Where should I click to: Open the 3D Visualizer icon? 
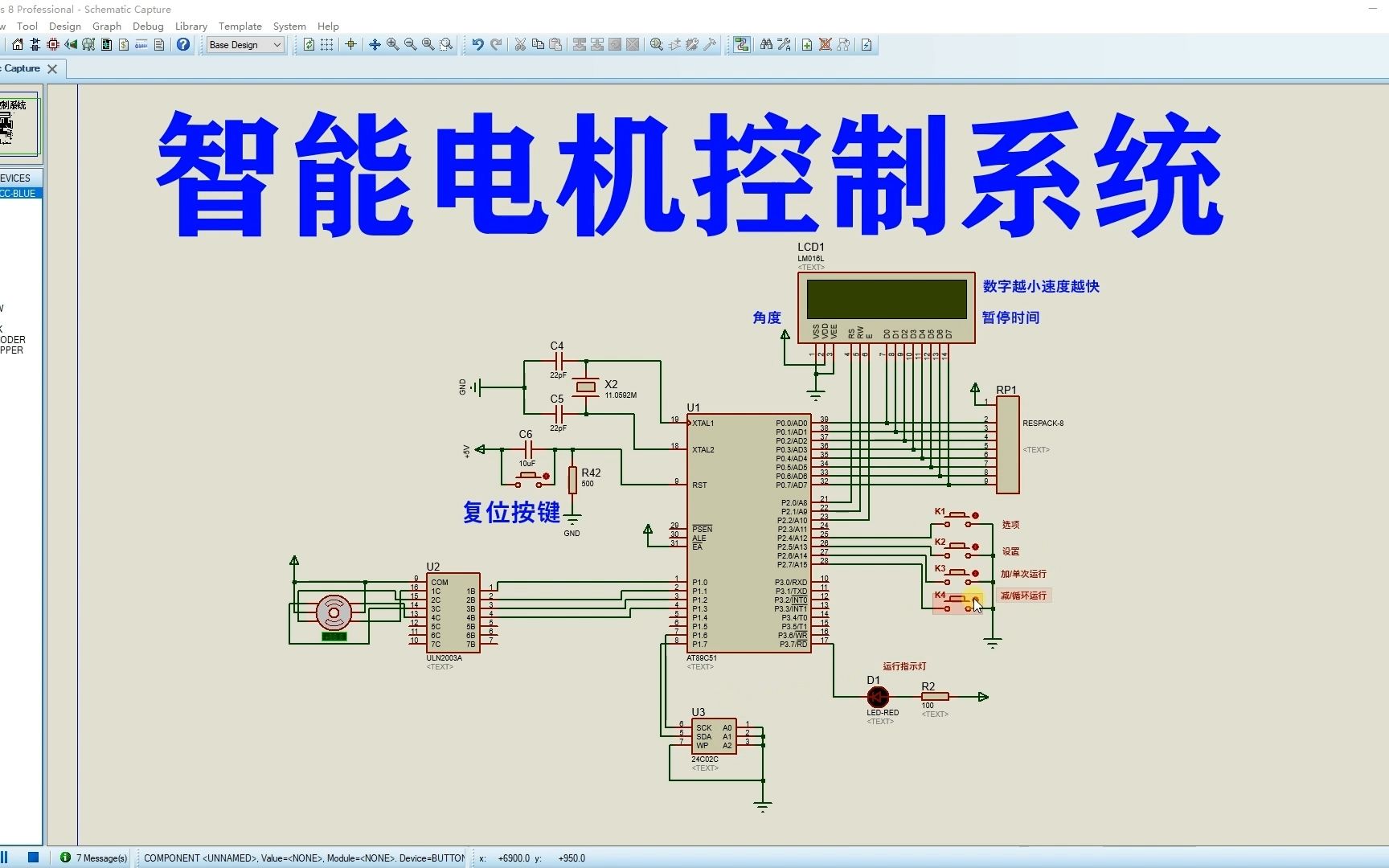coord(71,45)
